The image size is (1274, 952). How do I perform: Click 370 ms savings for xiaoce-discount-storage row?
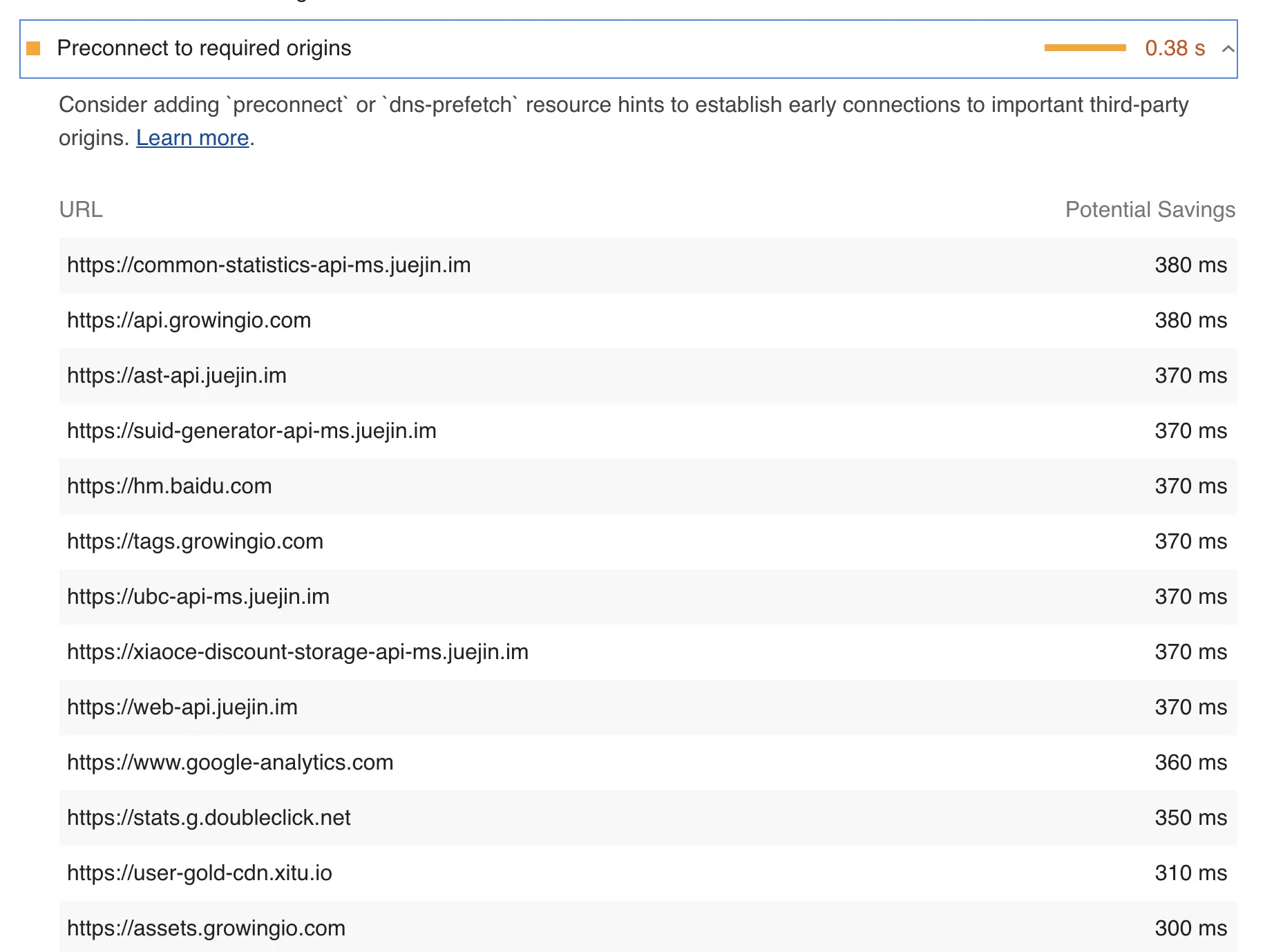tap(1190, 652)
